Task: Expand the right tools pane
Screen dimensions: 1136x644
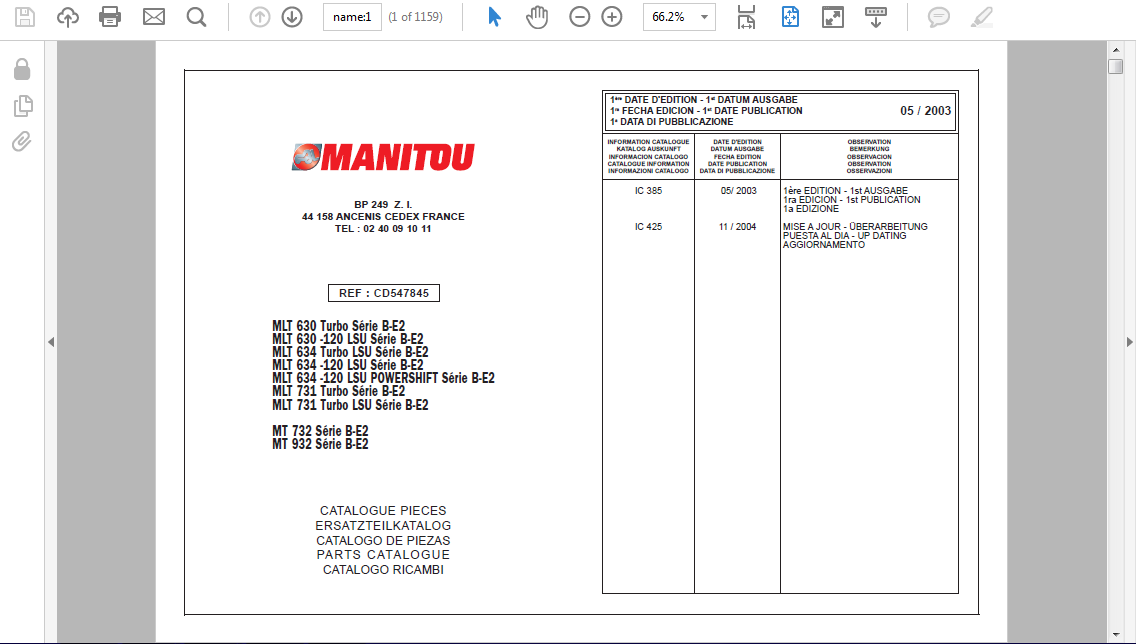Action: (x=1129, y=342)
